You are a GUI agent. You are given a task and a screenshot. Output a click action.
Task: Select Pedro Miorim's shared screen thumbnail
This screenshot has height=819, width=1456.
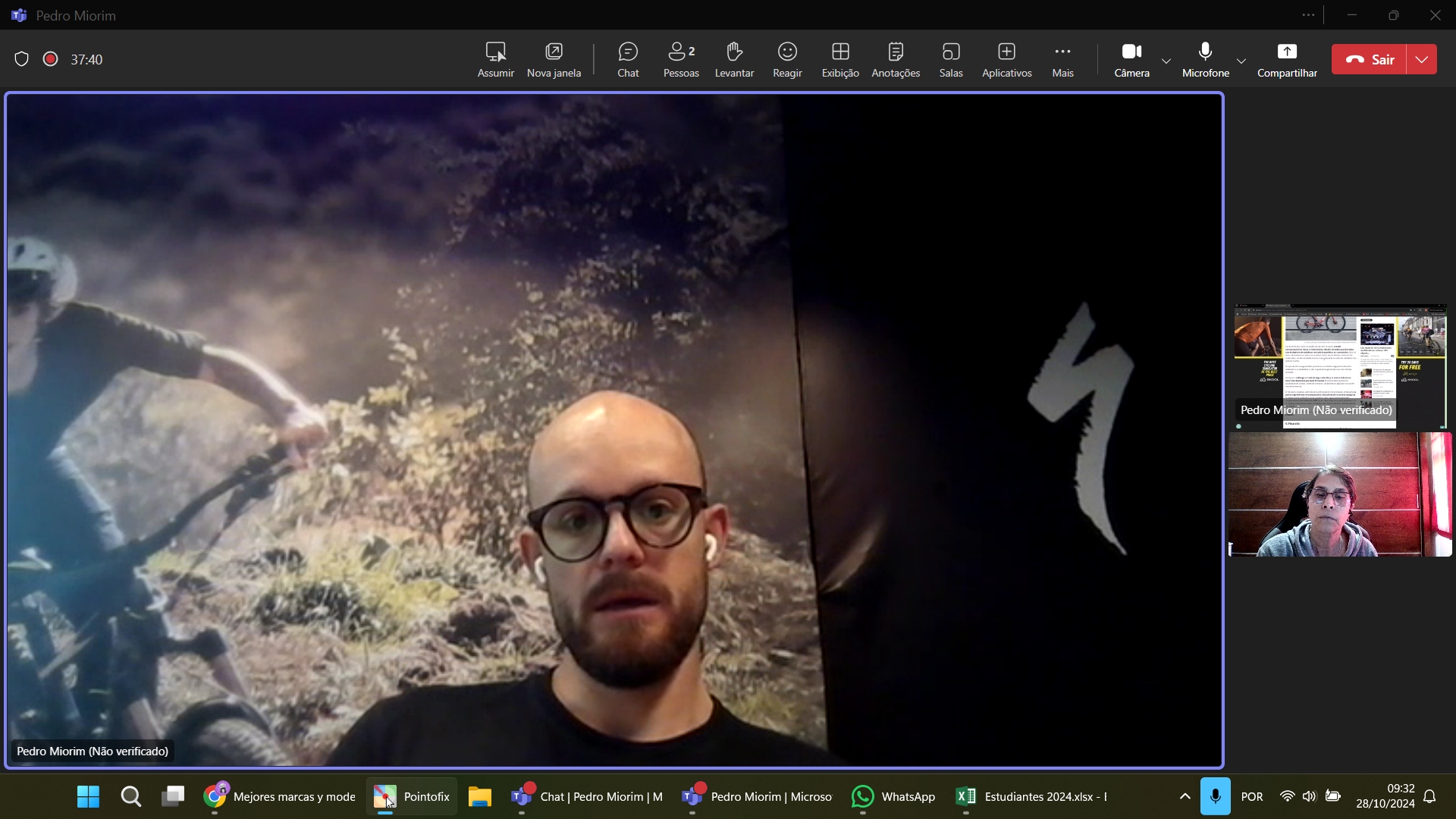pyautogui.click(x=1340, y=366)
